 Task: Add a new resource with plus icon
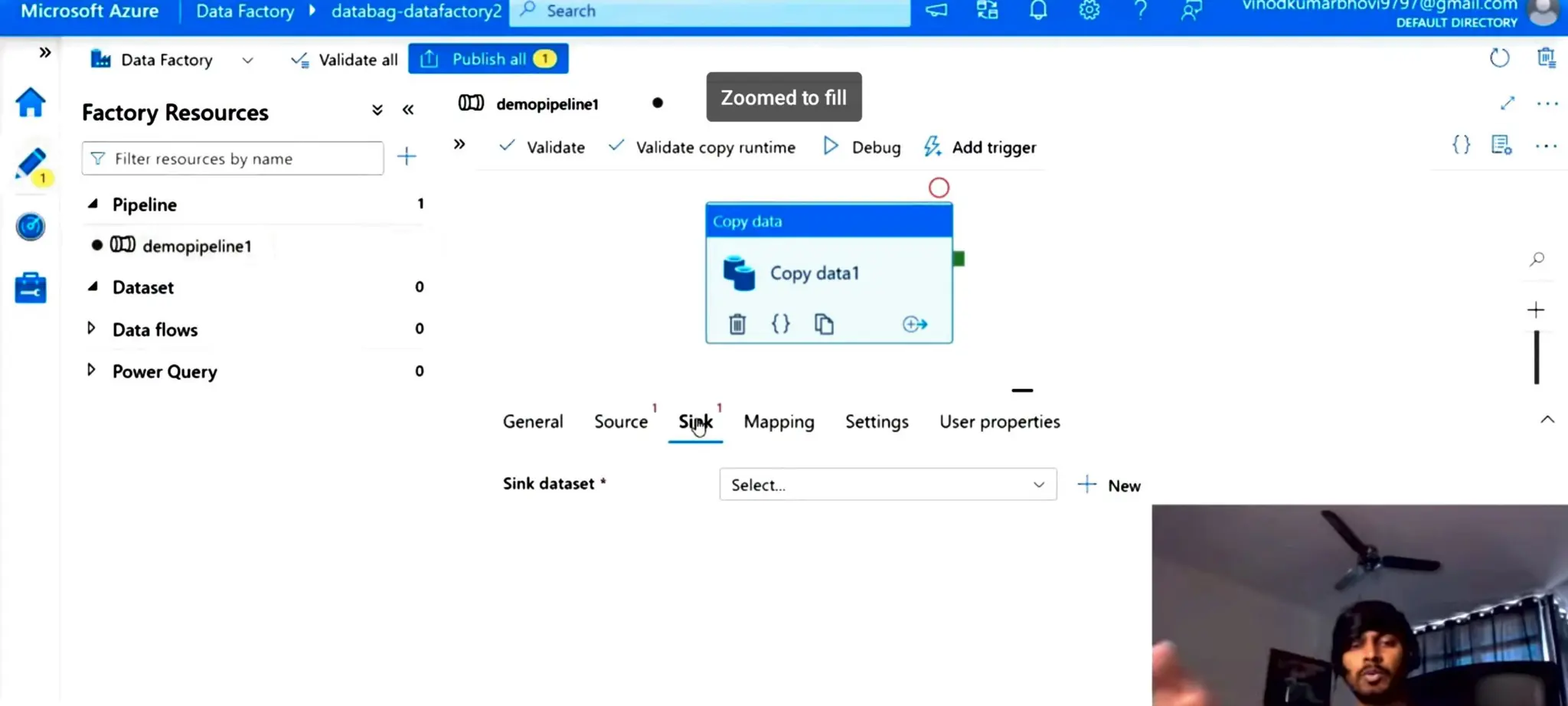tap(407, 157)
